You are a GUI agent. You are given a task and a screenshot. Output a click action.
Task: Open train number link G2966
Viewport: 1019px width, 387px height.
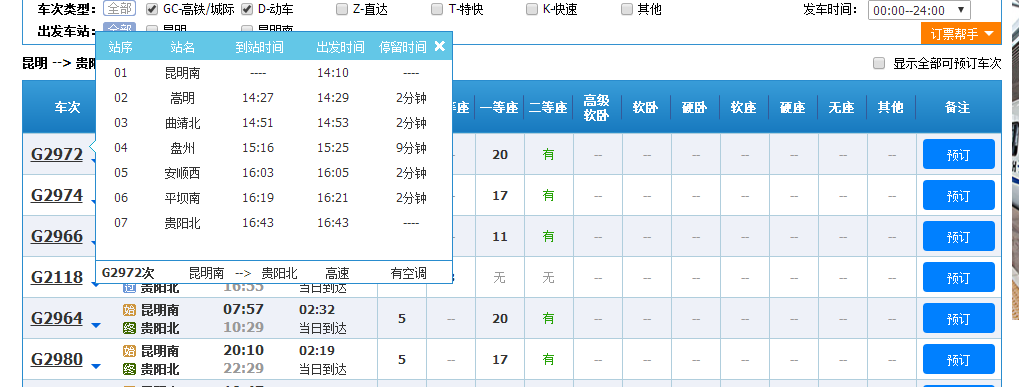pyautogui.click(x=57, y=236)
